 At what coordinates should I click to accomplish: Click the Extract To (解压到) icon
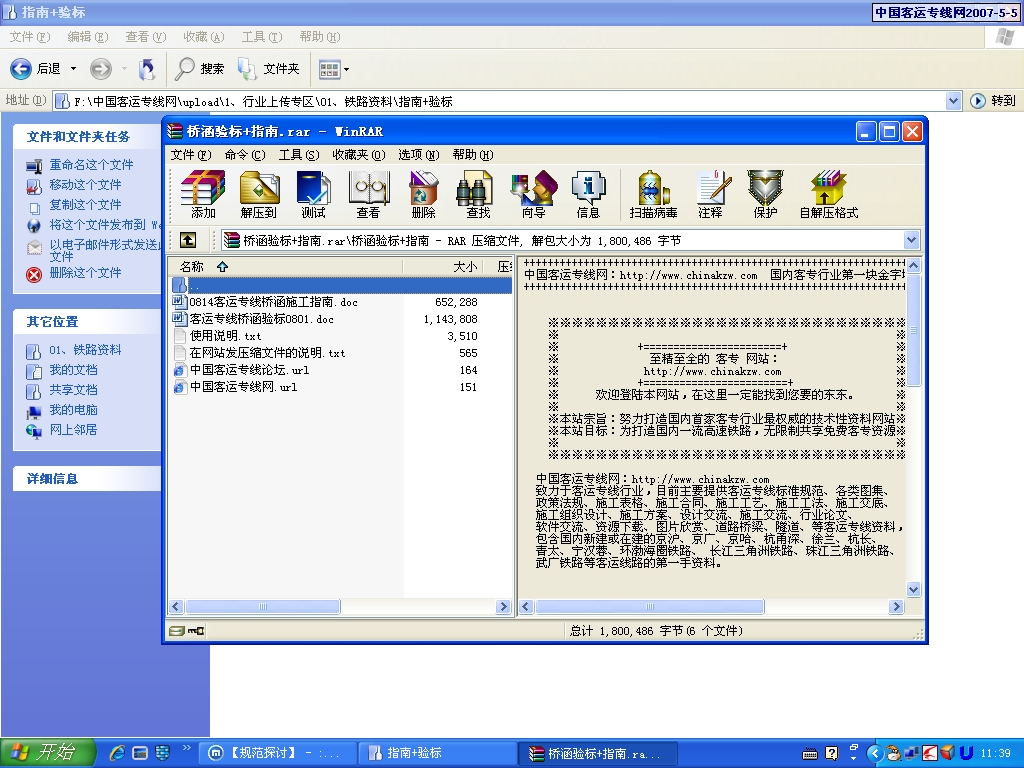click(x=259, y=194)
